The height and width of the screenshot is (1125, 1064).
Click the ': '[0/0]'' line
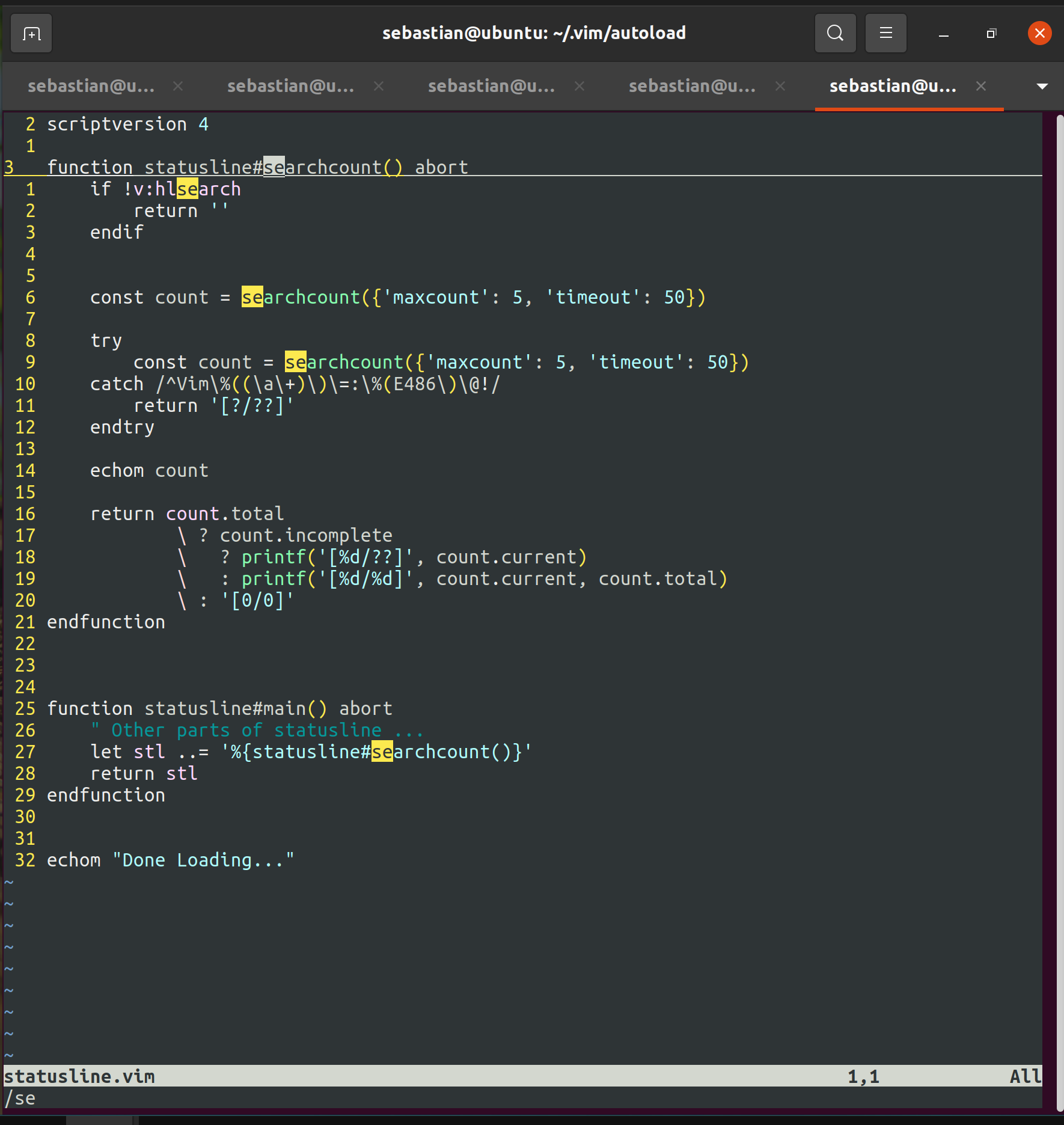tap(235, 600)
